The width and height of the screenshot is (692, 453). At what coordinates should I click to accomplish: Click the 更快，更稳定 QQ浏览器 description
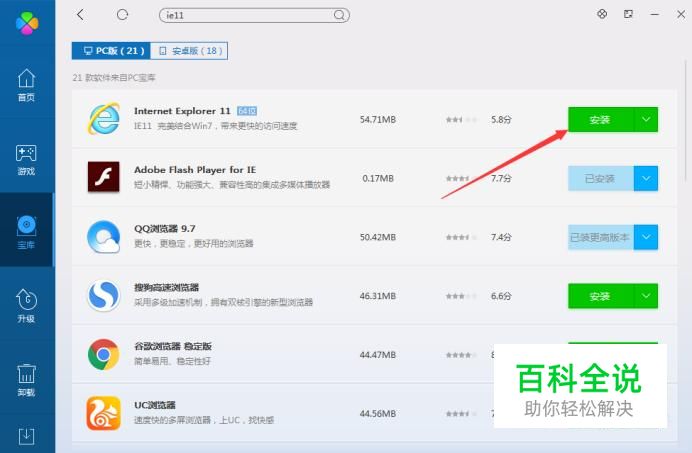[x=194, y=243]
